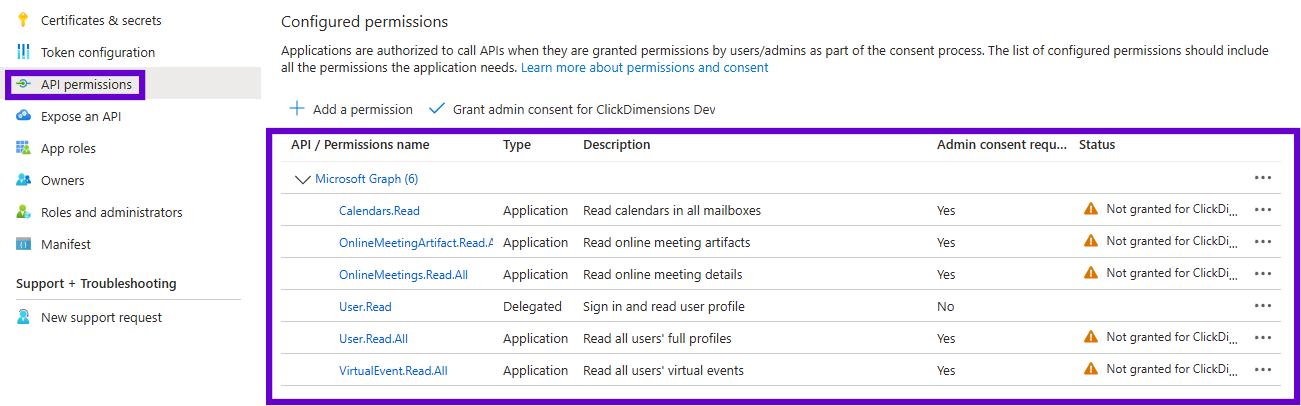
Task: Collapse the Microsoft Graph group chevron
Action: pos(302,179)
